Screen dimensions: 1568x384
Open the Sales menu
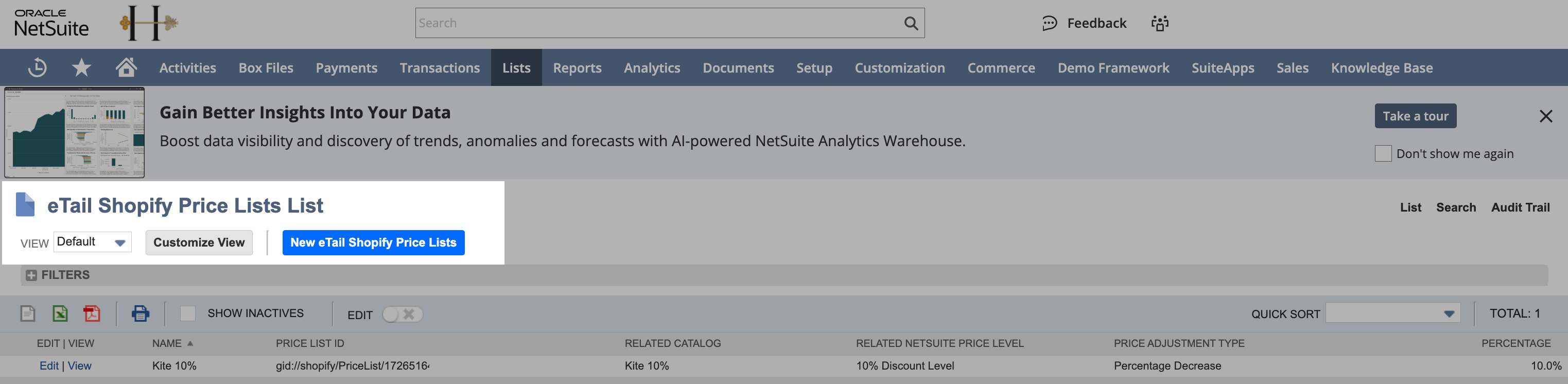pyautogui.click(x=1292, y=67)
